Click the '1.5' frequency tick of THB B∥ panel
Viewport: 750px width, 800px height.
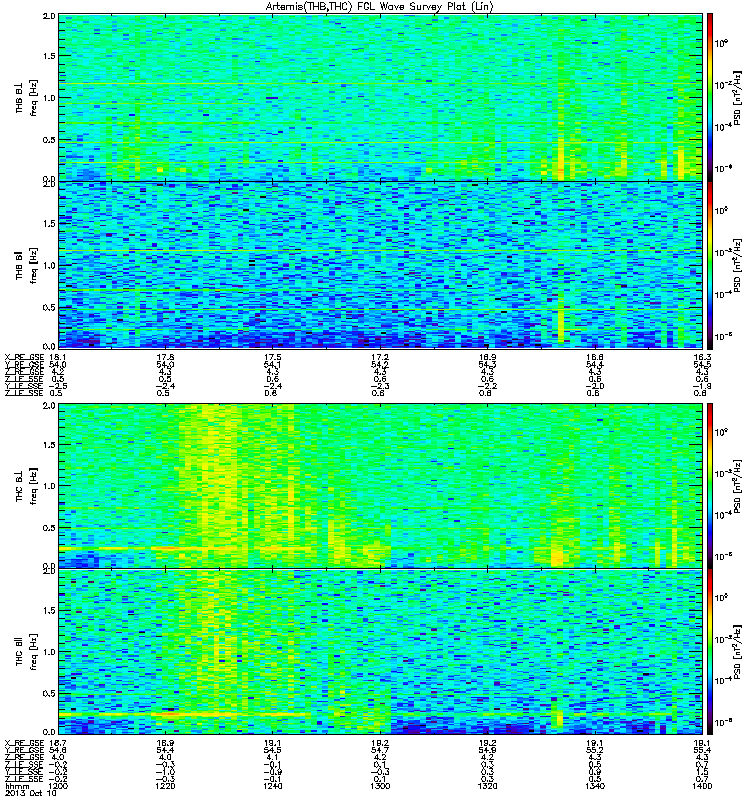pyautogui.click(x=49, y=223)
